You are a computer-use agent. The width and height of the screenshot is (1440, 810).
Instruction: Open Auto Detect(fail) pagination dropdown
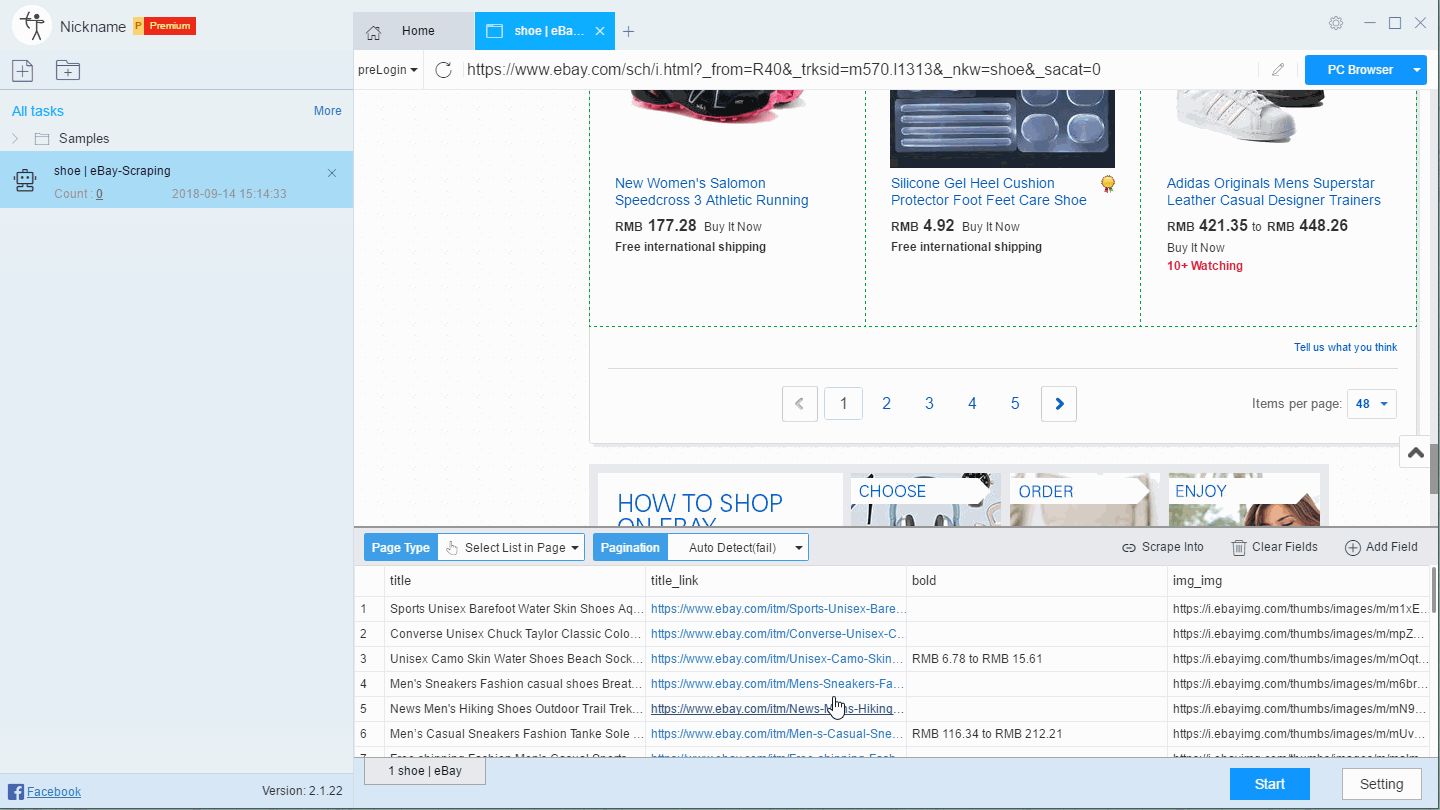click(738, 547)
